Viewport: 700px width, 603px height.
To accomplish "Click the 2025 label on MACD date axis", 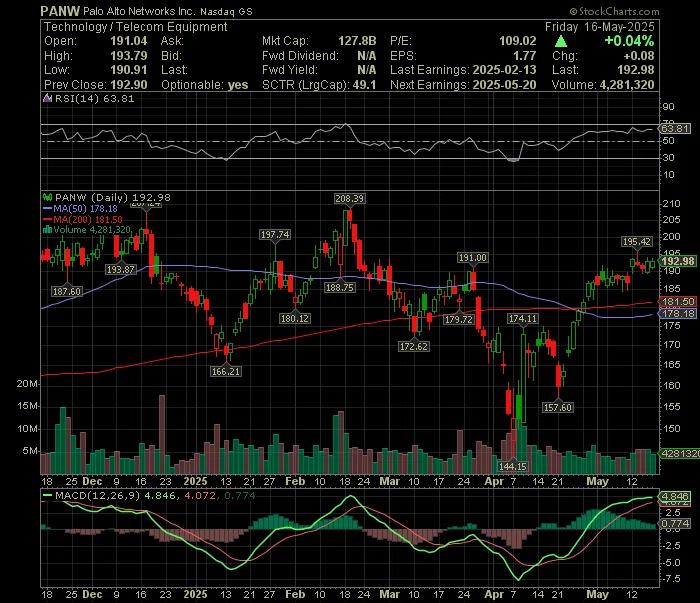I will [196, 595].
